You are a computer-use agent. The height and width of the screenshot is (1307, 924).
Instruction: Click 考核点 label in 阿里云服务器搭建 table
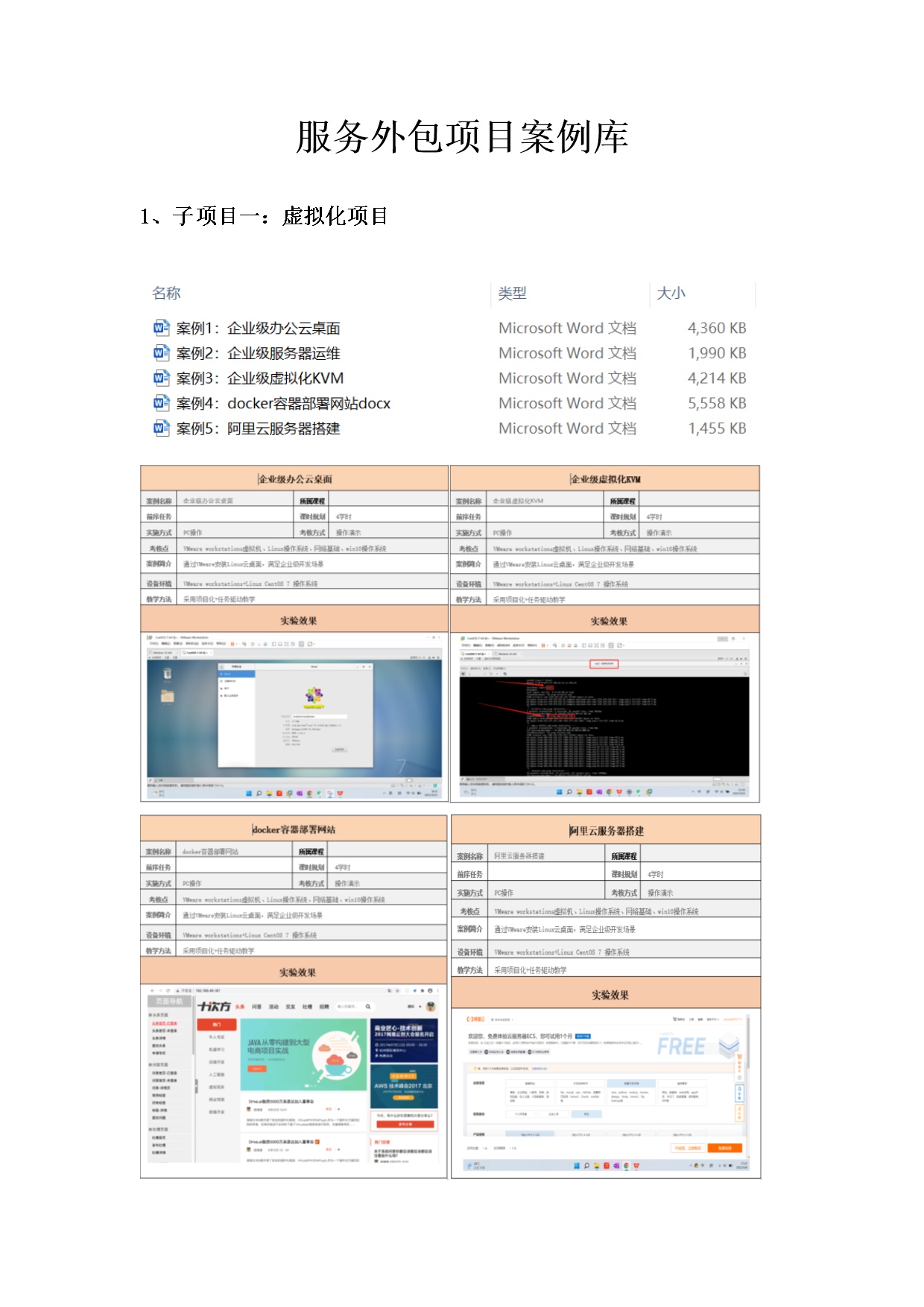(469, 911)
